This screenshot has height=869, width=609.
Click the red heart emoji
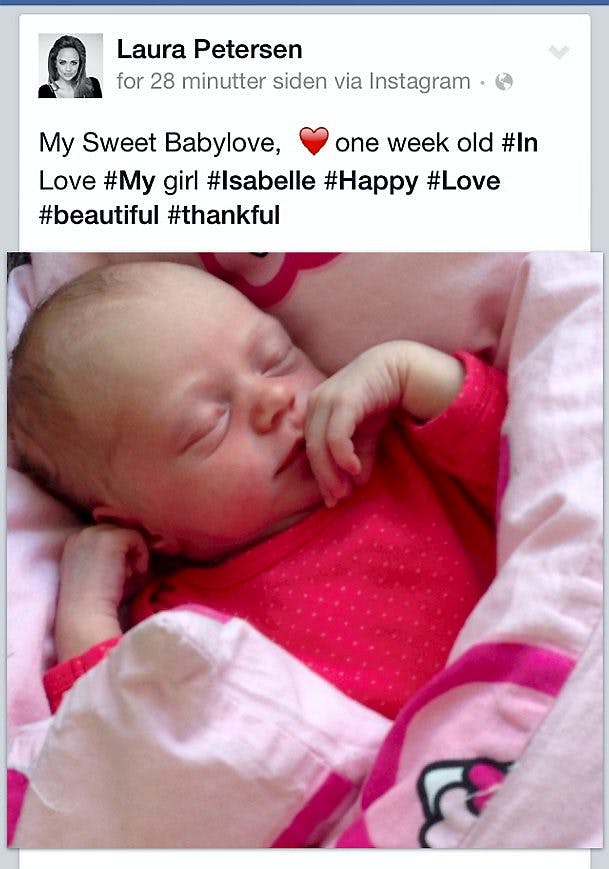314,141
